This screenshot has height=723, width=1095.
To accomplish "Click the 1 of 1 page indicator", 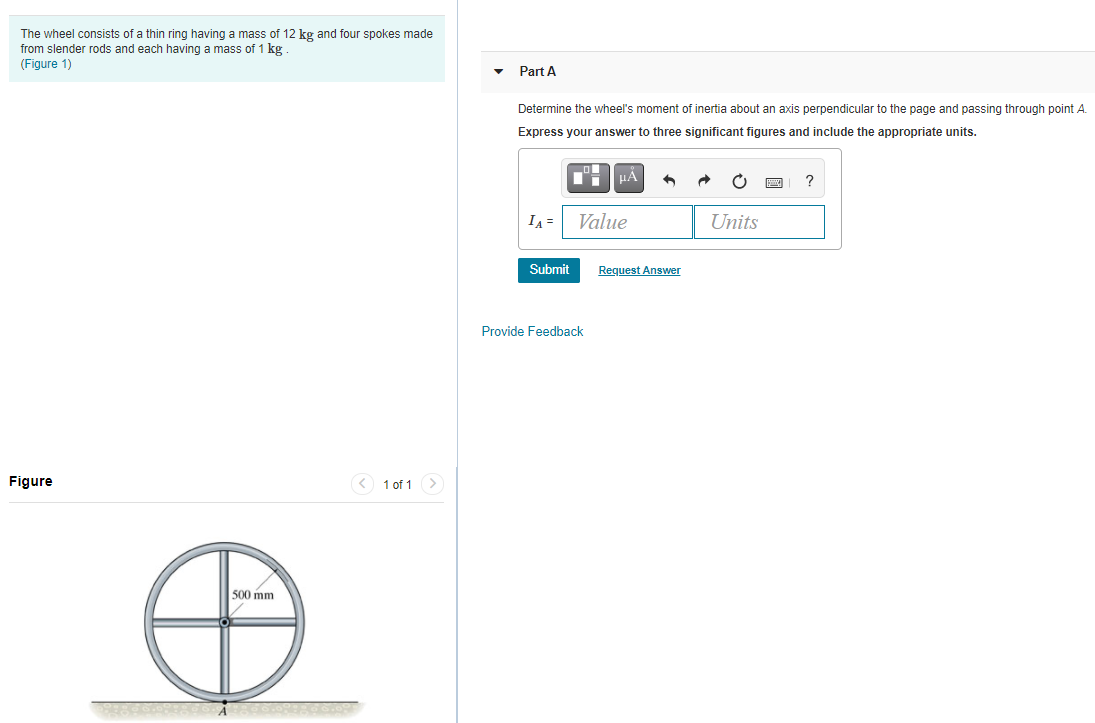I will click(397, 484).
